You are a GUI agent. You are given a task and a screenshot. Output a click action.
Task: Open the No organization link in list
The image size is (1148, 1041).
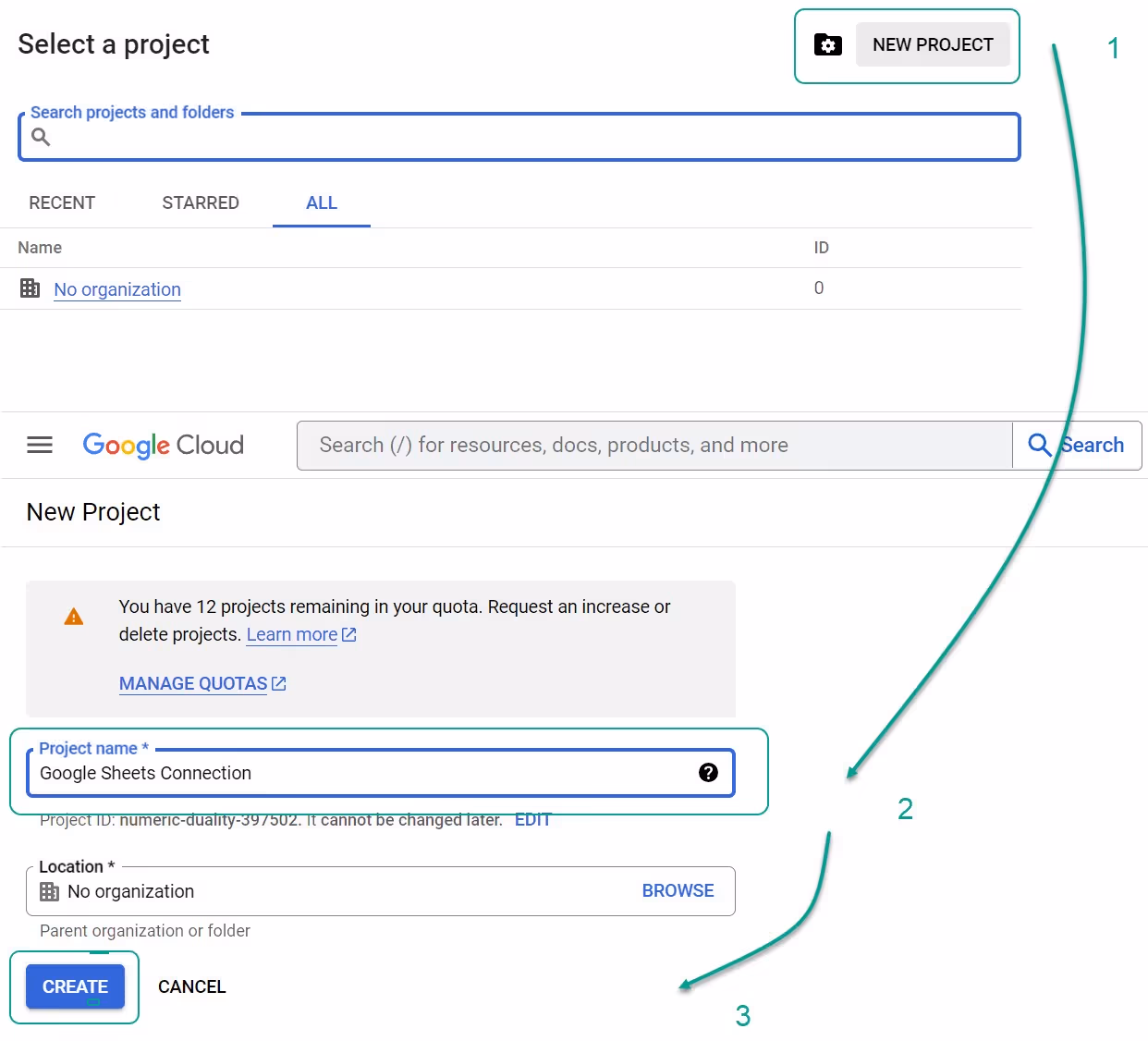[117, 289]
